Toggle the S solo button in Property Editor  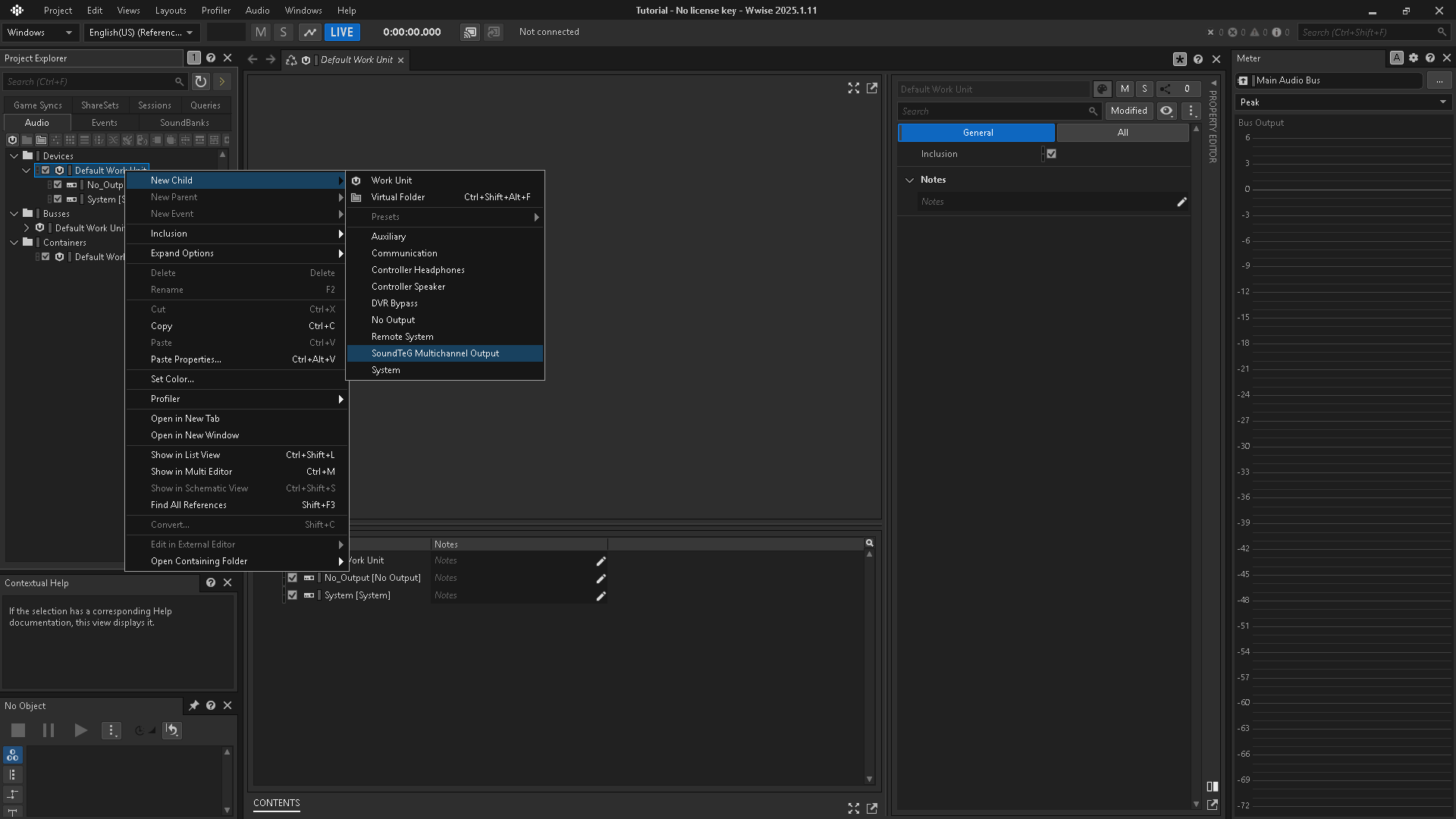click(1144, 89)
